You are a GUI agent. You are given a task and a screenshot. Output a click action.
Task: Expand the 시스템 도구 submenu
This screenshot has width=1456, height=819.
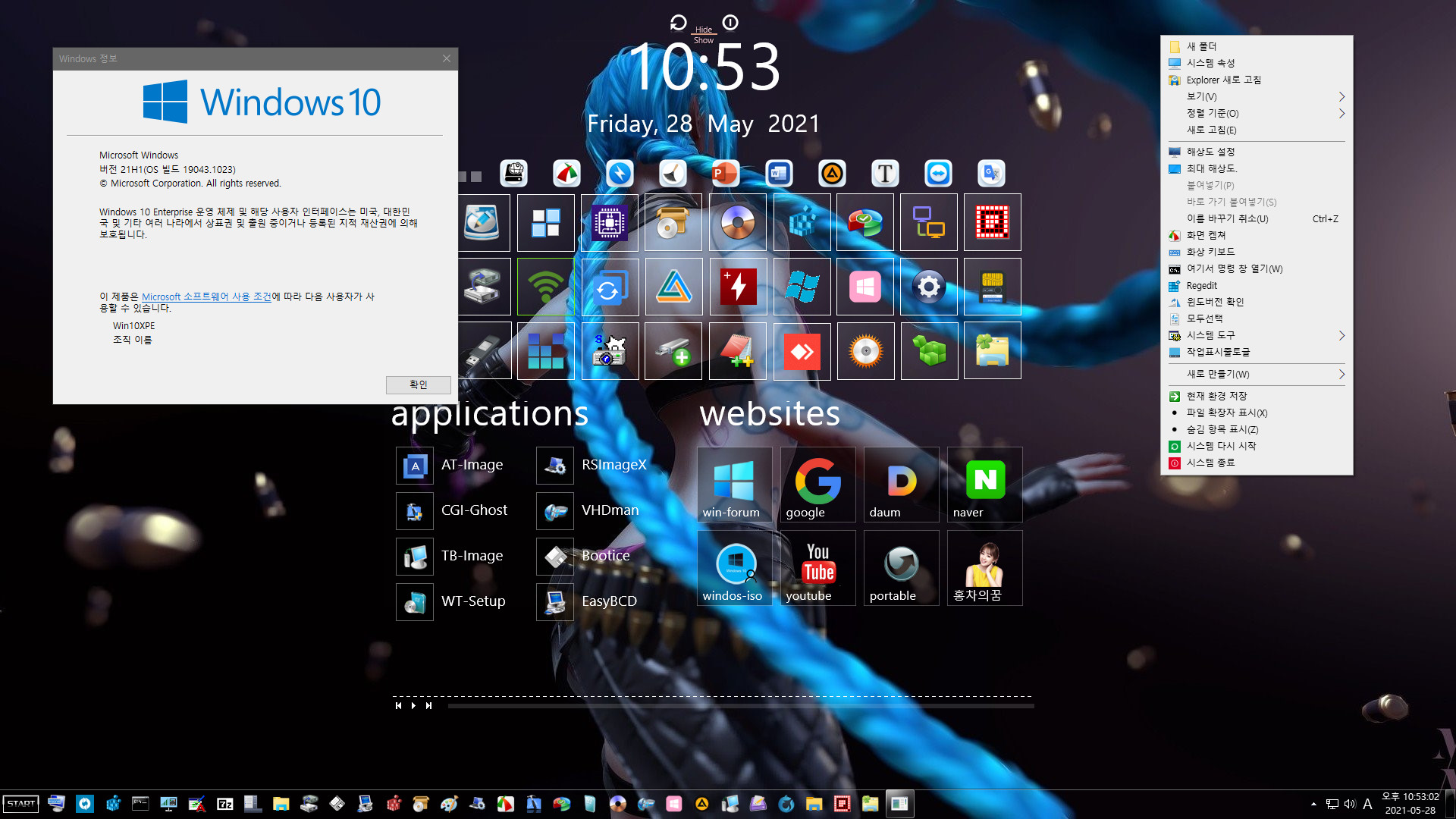[1257, 335]
